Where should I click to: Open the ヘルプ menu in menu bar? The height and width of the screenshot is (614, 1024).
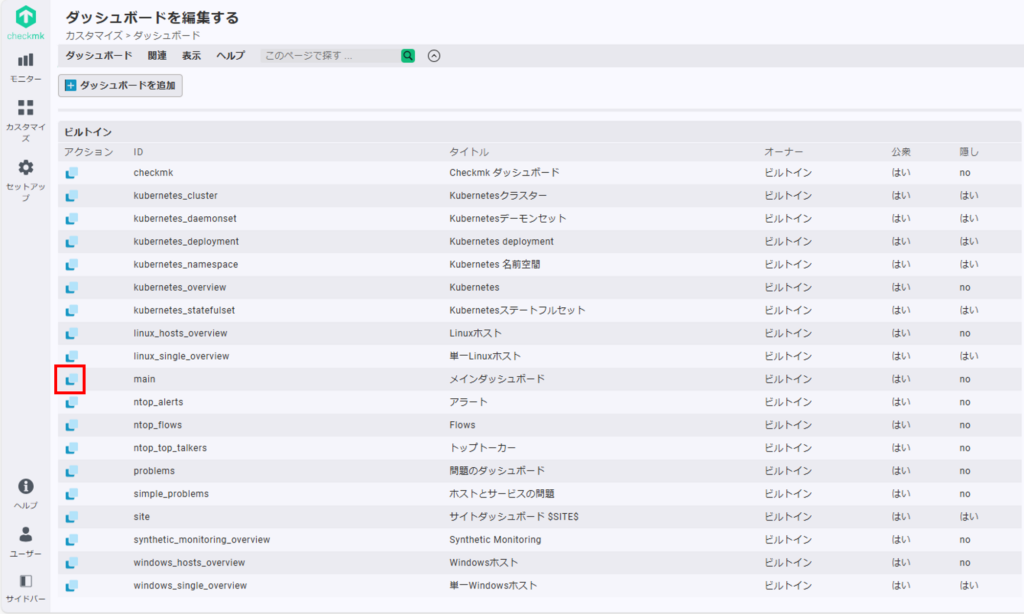pos(231,56)
